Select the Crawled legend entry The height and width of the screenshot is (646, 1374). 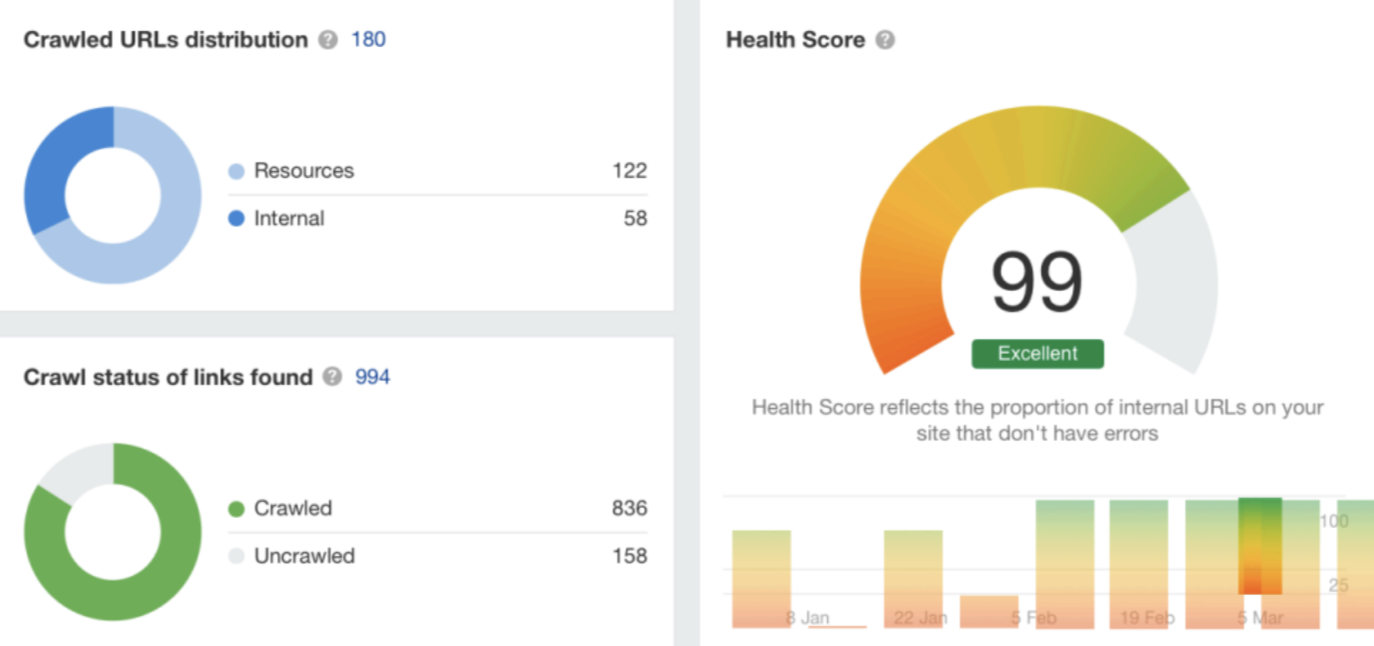[280, 508]
